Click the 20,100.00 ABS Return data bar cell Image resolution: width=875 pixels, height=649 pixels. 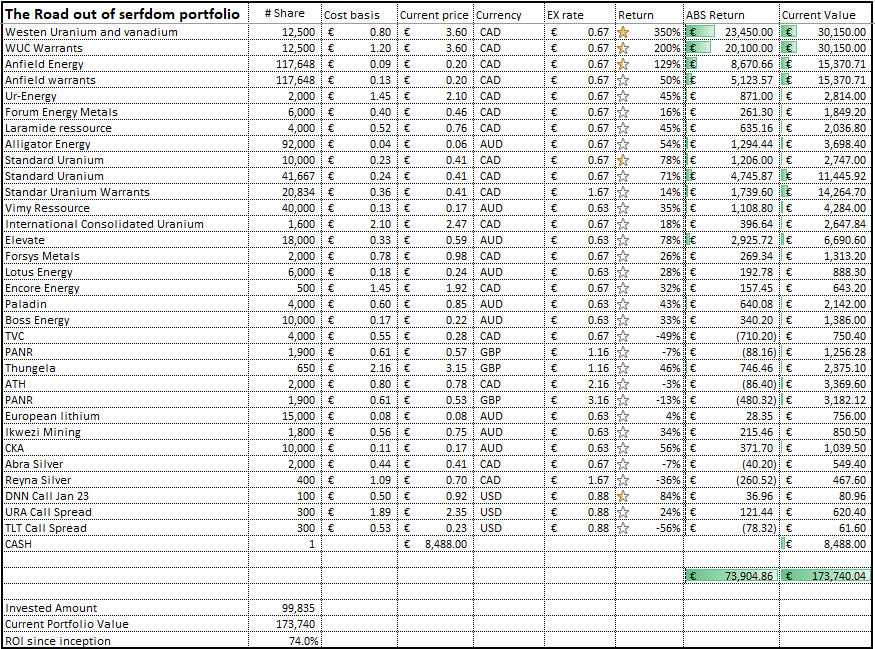click(x=732, y=49)
